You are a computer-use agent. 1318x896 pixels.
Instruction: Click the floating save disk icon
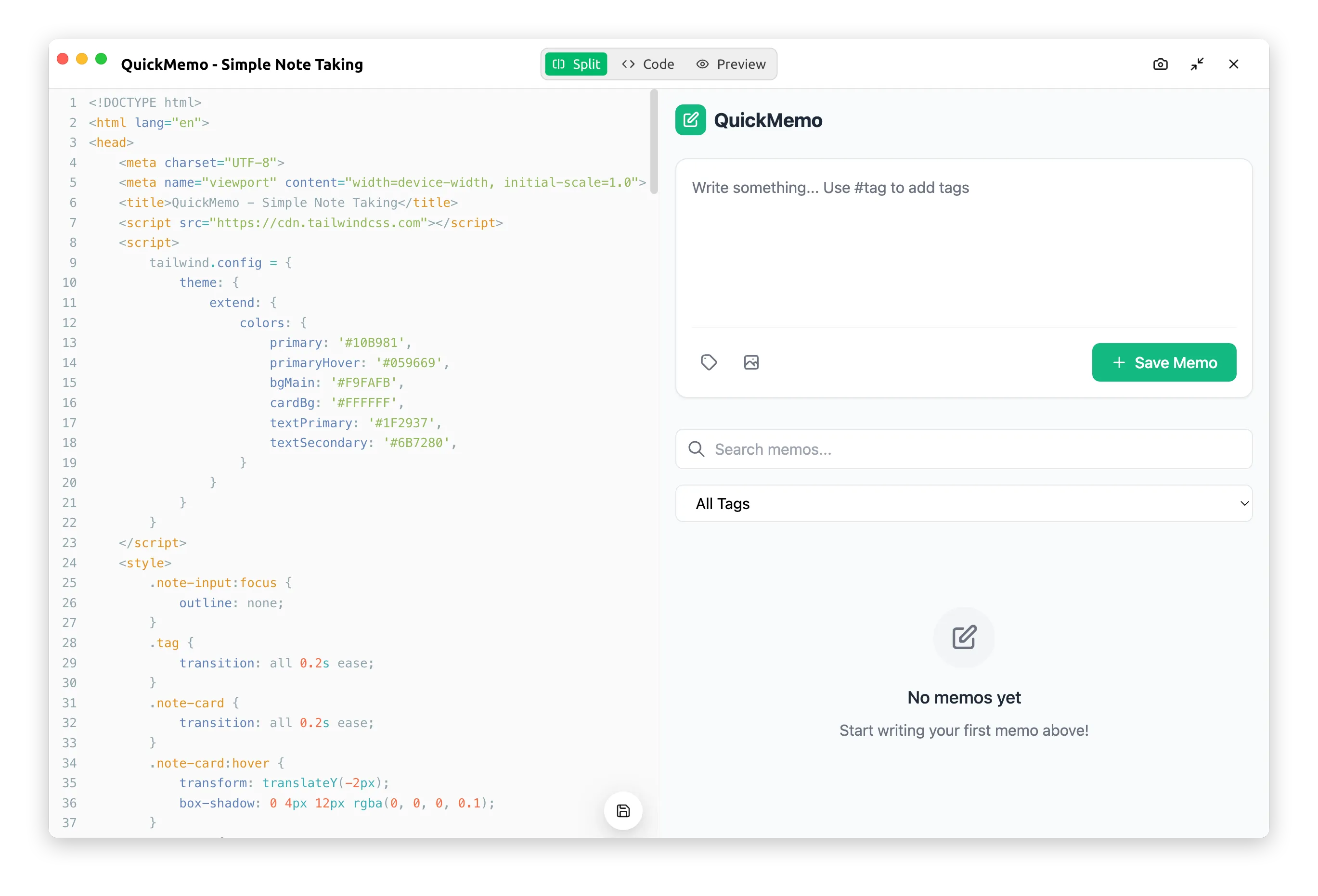(x=623, y=811)
